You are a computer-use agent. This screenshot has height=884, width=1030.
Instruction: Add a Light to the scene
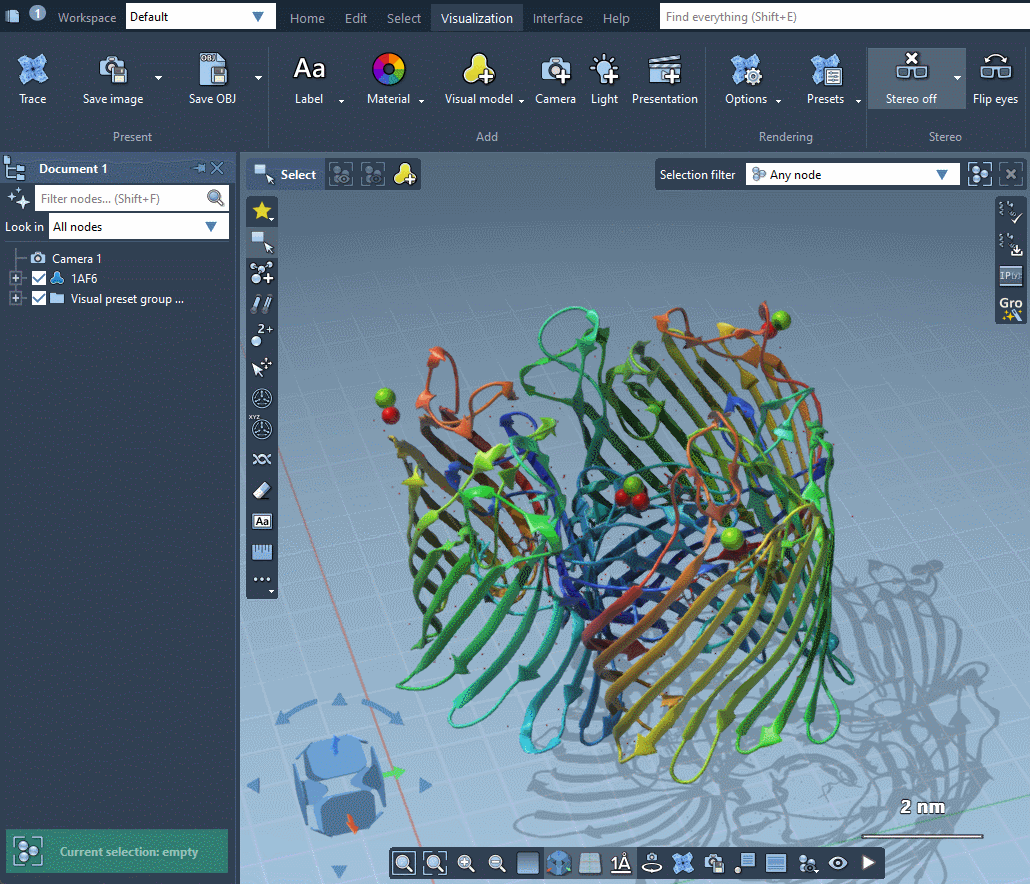tap(604, 77)
